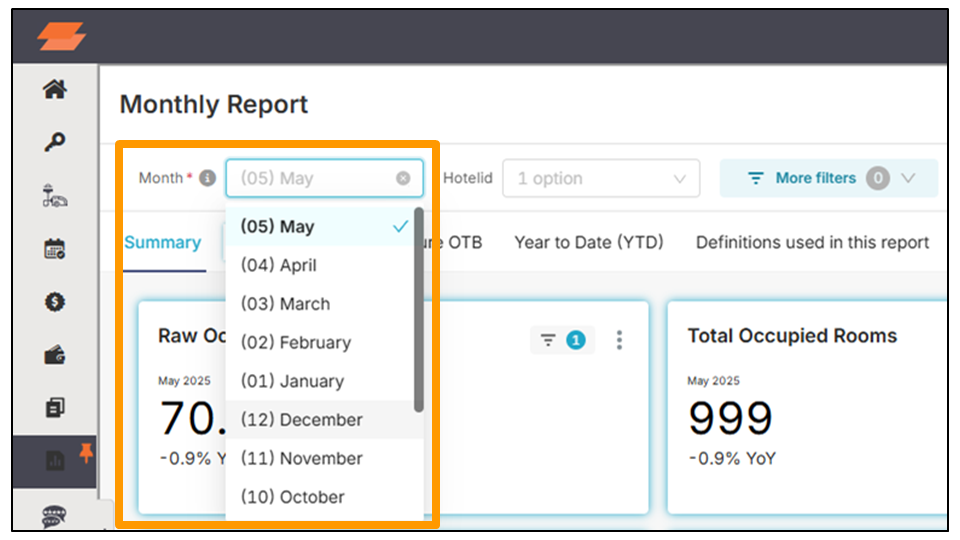Screen dimensions: 960x540
Task: Switch to Year to Date (YTD) tab
Action: [589, 242]
